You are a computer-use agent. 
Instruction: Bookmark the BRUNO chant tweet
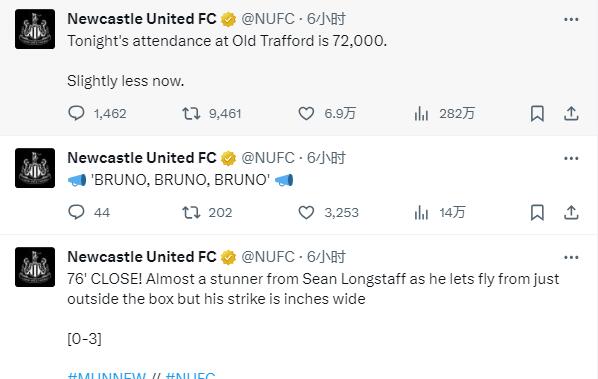[x=537, y=212]
